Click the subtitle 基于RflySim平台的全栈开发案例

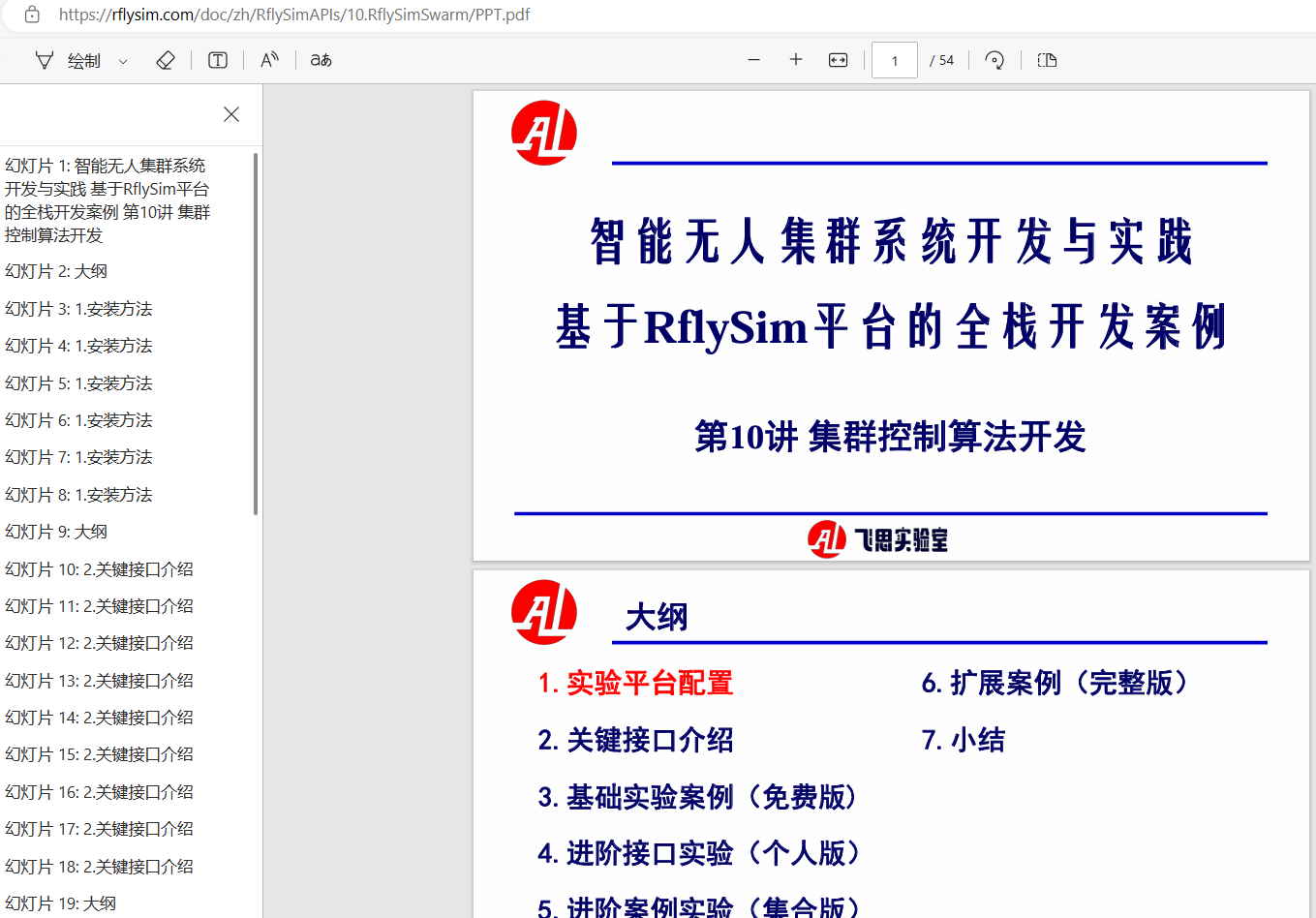pos(891,326)
